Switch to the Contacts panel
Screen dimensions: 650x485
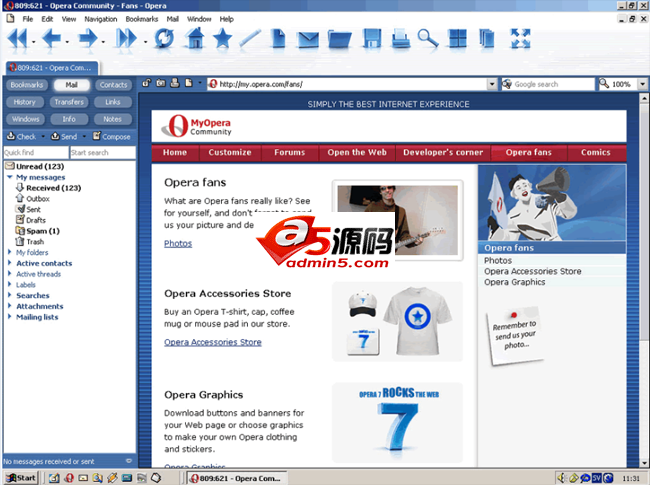click(x=114, y=85)
